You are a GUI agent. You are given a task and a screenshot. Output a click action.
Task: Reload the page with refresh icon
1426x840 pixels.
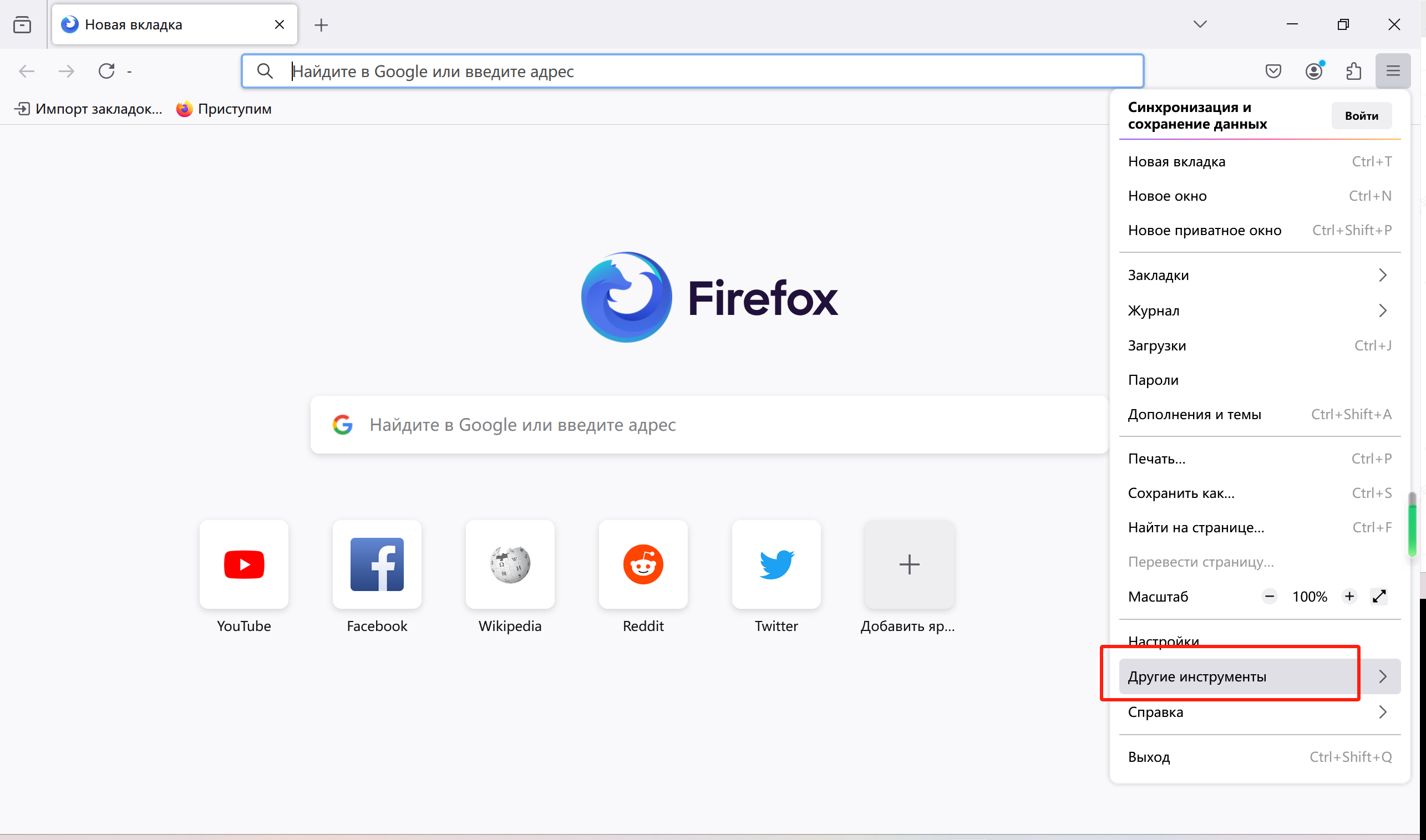coord(106,72)
